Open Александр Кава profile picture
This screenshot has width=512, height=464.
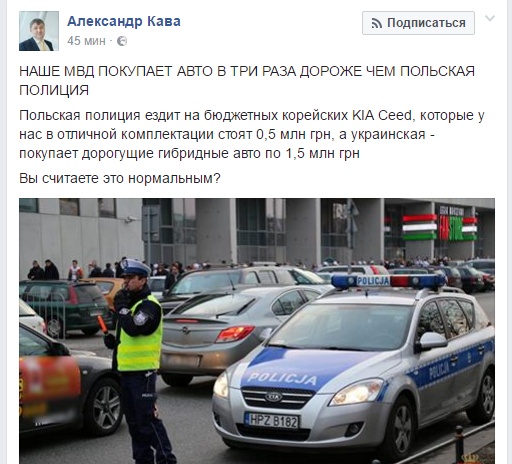pos(39,31)
